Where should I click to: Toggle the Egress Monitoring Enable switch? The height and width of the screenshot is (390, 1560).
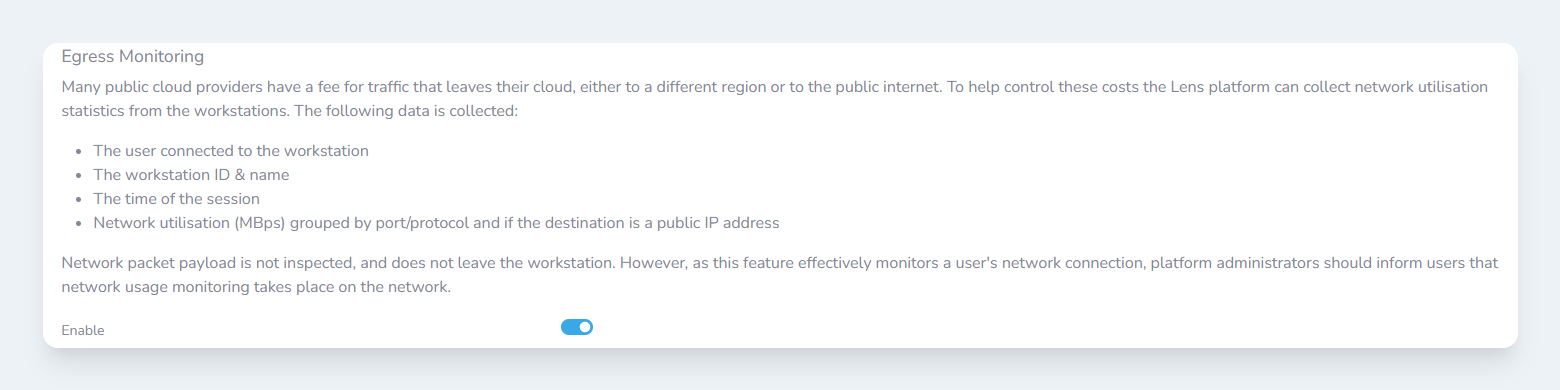(577, 327)
